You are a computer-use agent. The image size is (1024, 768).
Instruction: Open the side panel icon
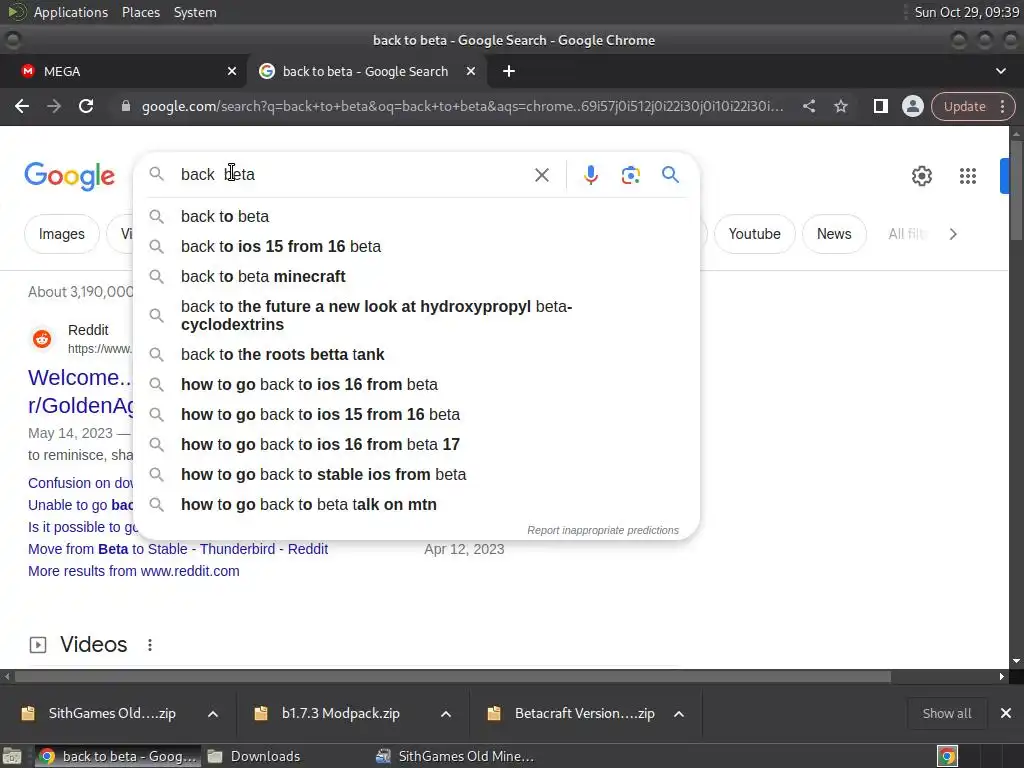coord(880,106)
